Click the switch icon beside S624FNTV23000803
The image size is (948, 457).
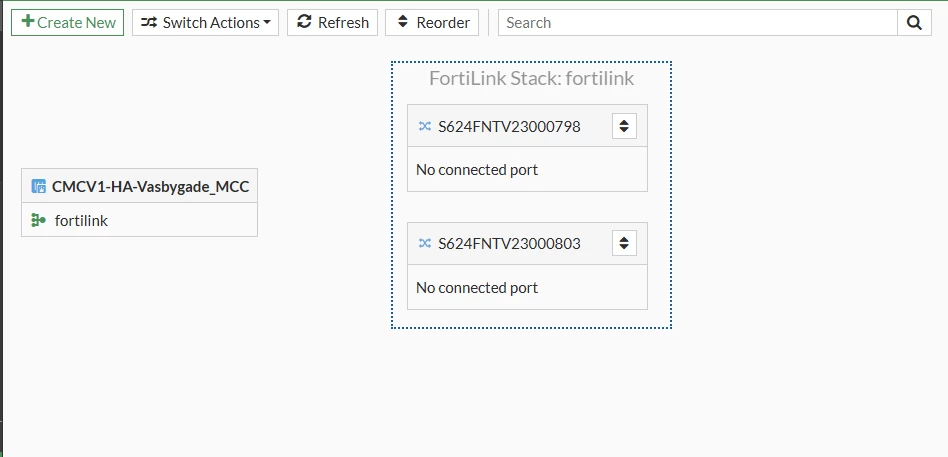click(x=425, y=243)
